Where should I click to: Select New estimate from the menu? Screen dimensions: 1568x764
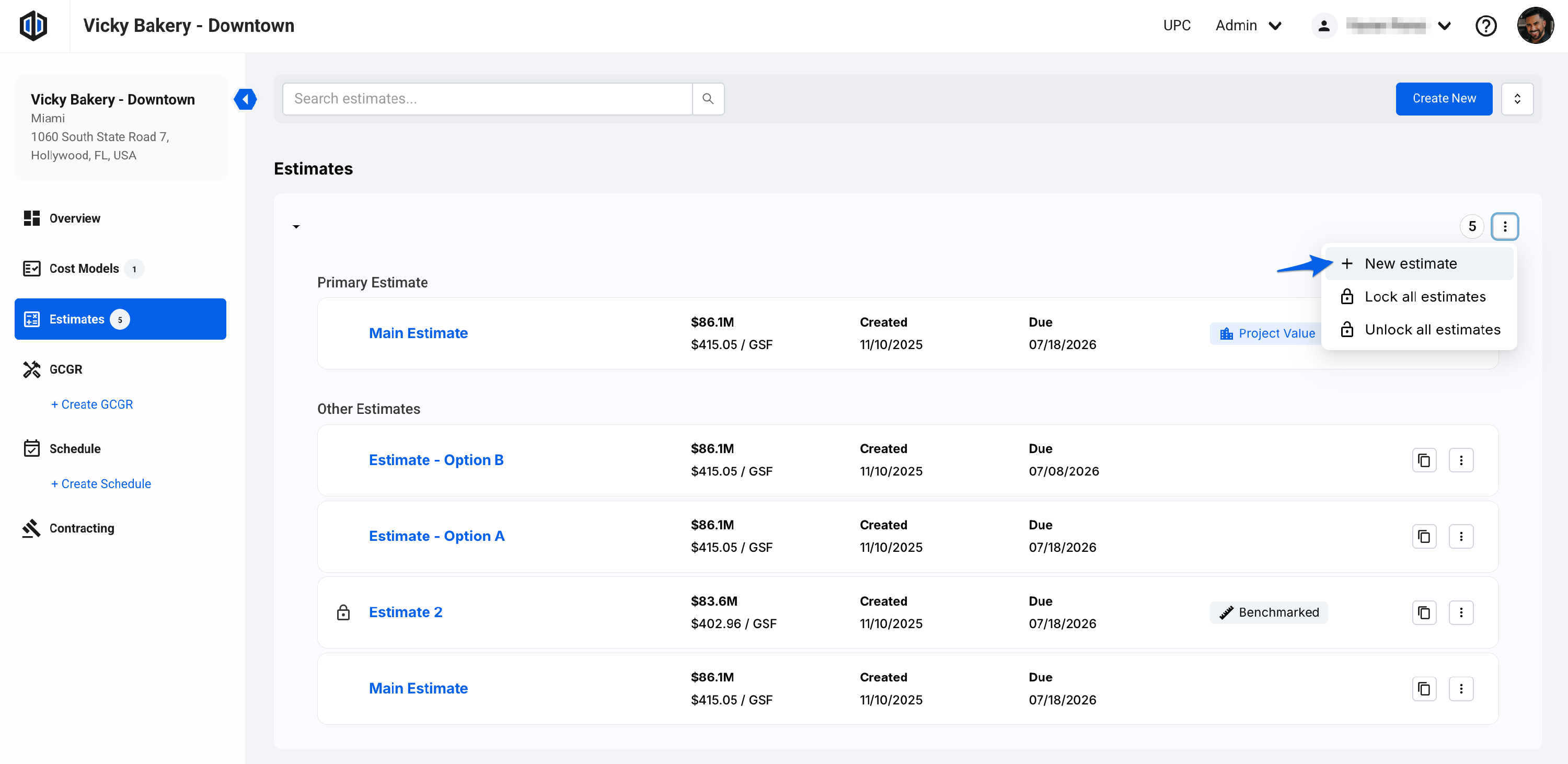point(1410,263)
